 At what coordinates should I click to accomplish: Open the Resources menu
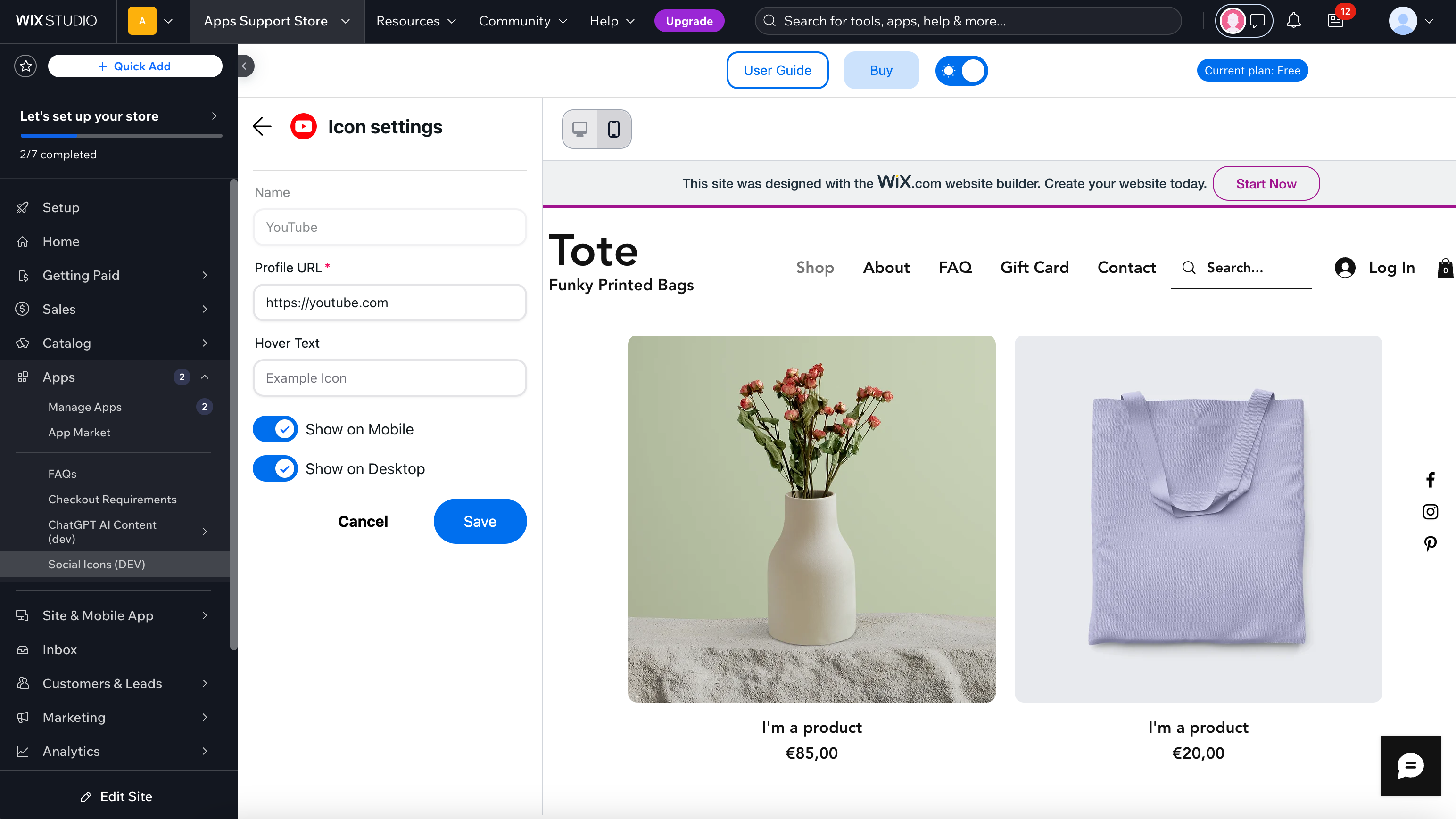point(416,21)
